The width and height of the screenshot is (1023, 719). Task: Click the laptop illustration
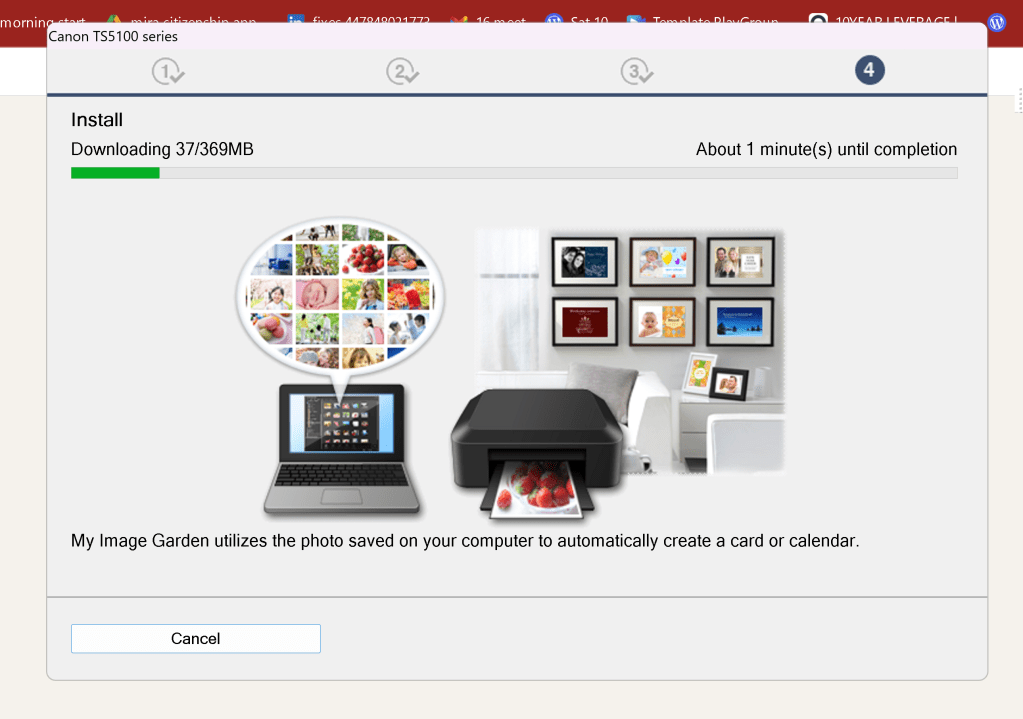click(x=341, y=450)
